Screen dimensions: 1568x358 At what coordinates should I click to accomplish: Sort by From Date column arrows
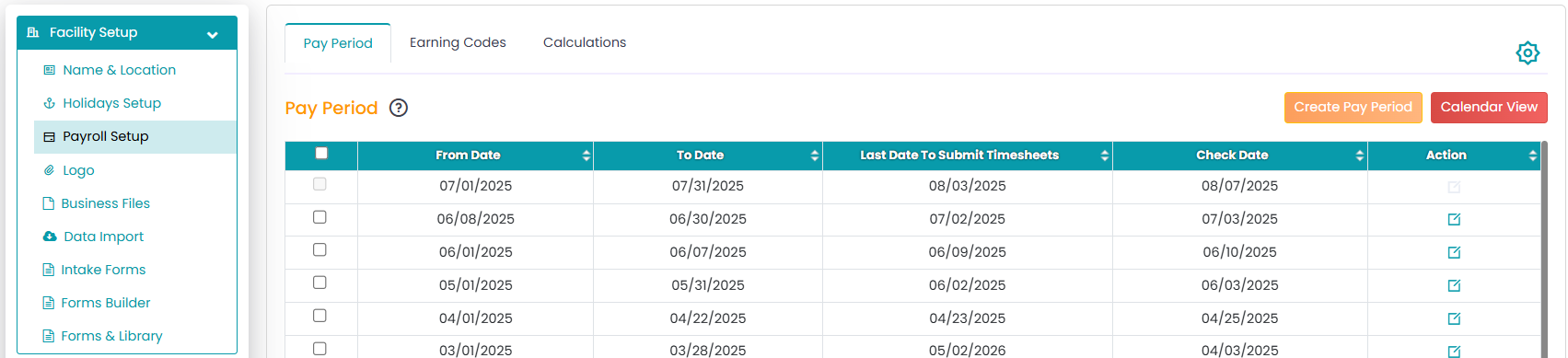[586, 156]
